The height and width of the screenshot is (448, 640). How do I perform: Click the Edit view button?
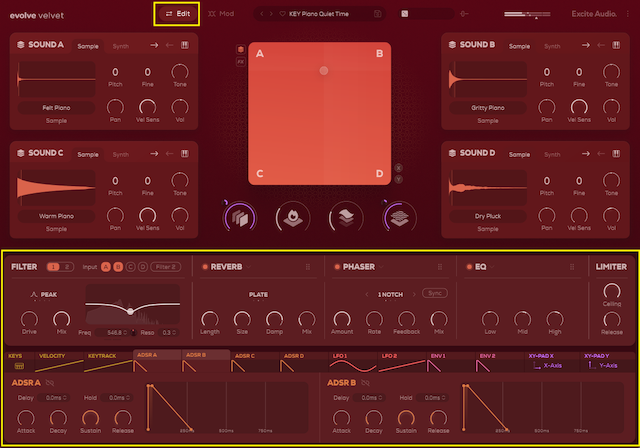(x=177, y=14)
